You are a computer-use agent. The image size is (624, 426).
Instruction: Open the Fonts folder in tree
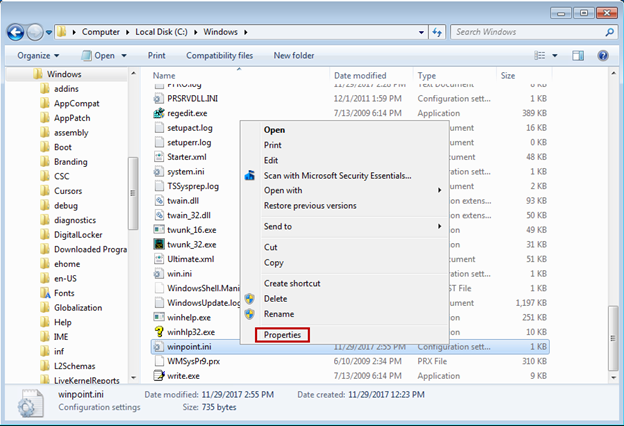[64, 293]
